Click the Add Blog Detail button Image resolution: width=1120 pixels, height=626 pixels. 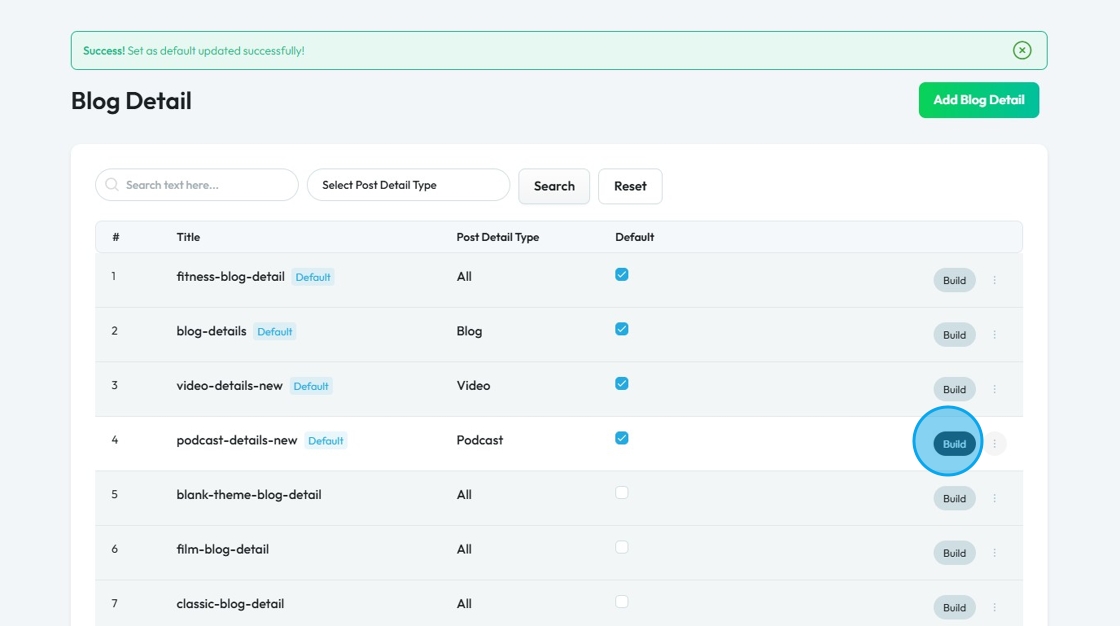coord(978,100)
